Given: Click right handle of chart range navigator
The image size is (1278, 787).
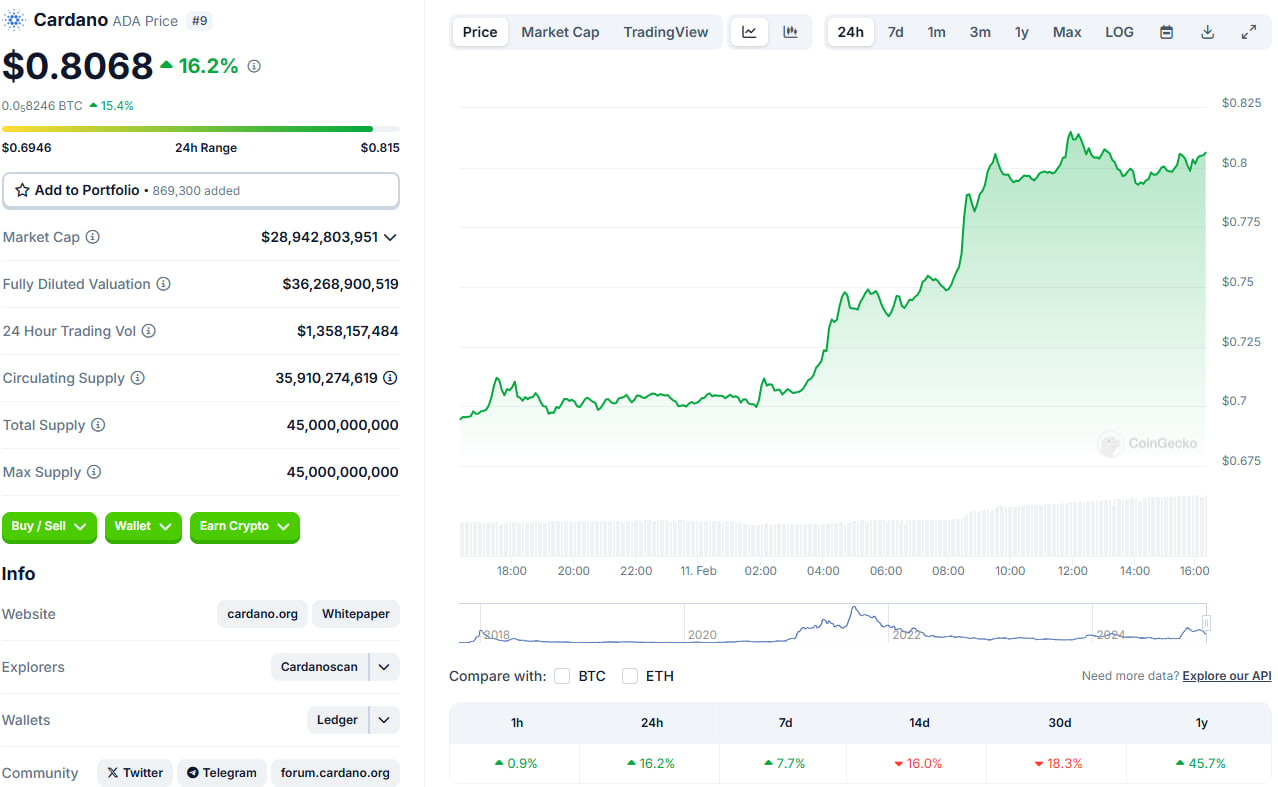Looking at the screenshot, I should point(1207,623).
